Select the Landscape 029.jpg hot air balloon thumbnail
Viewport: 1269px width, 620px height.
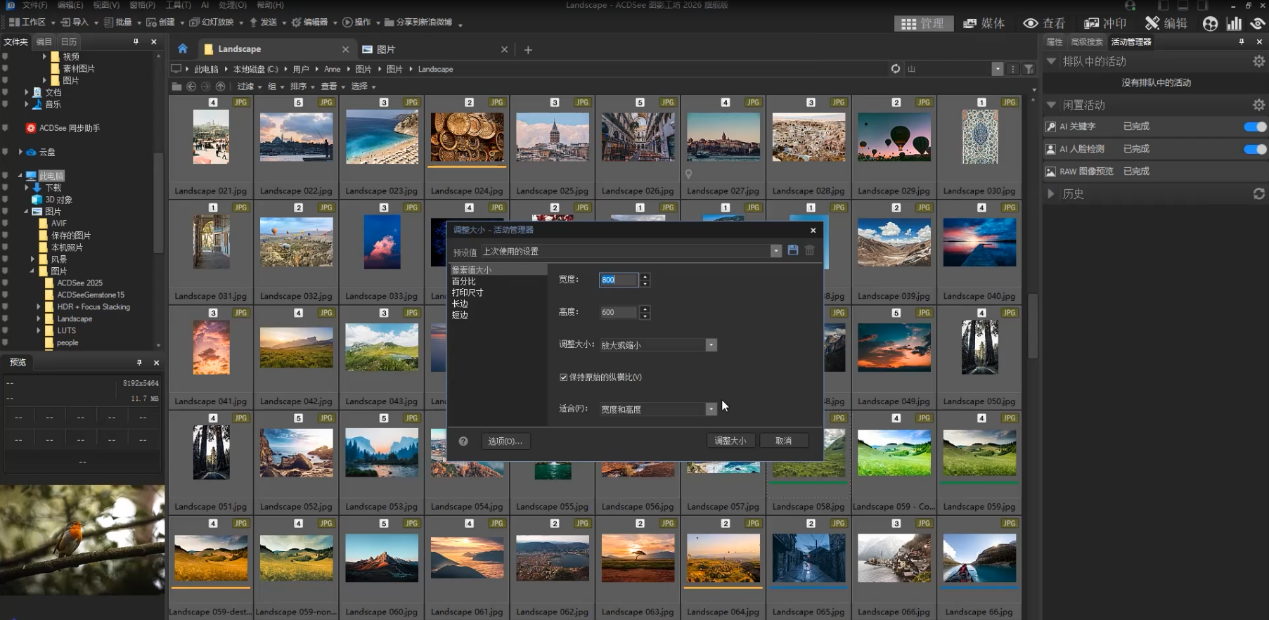[894, 137]
